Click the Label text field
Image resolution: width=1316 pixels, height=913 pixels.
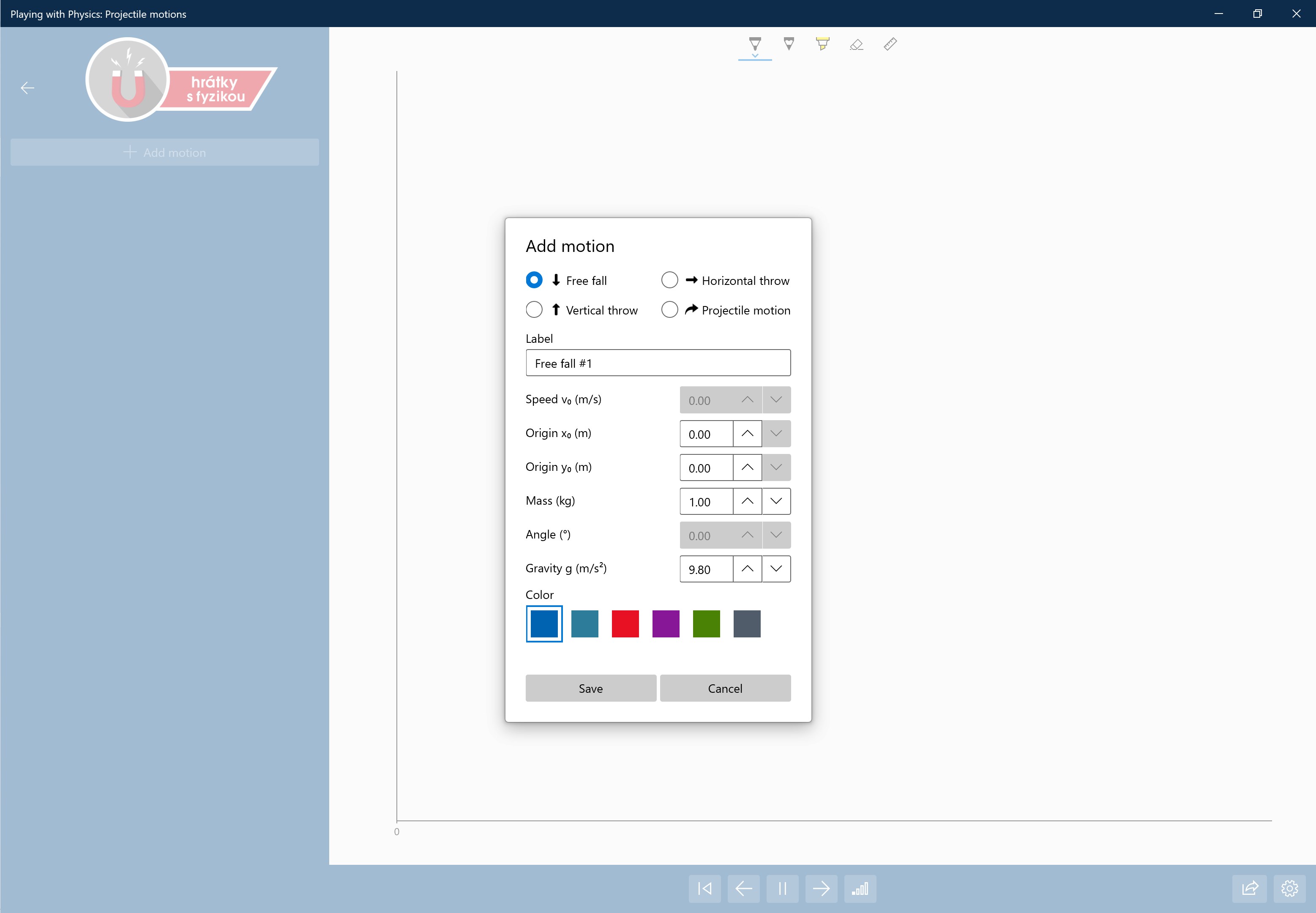click(658, 363)
